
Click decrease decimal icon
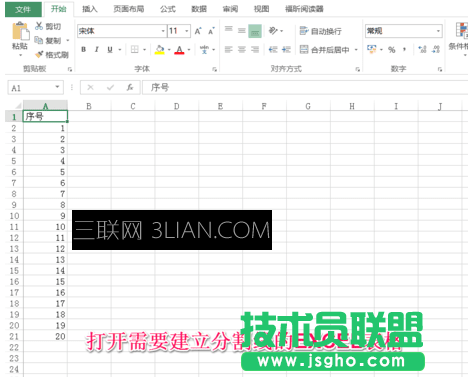point(436,50)
